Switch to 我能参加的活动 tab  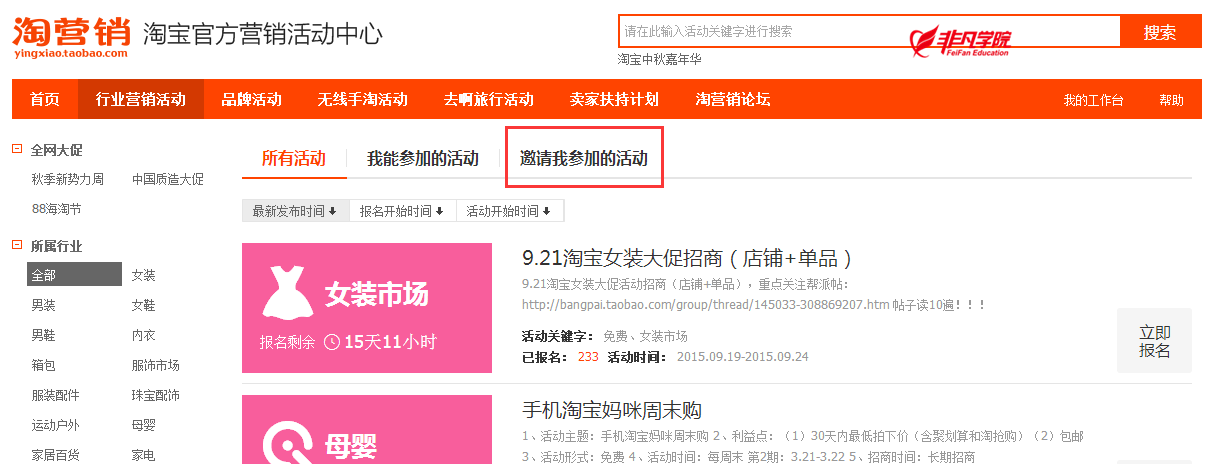(x=423, y=158)
